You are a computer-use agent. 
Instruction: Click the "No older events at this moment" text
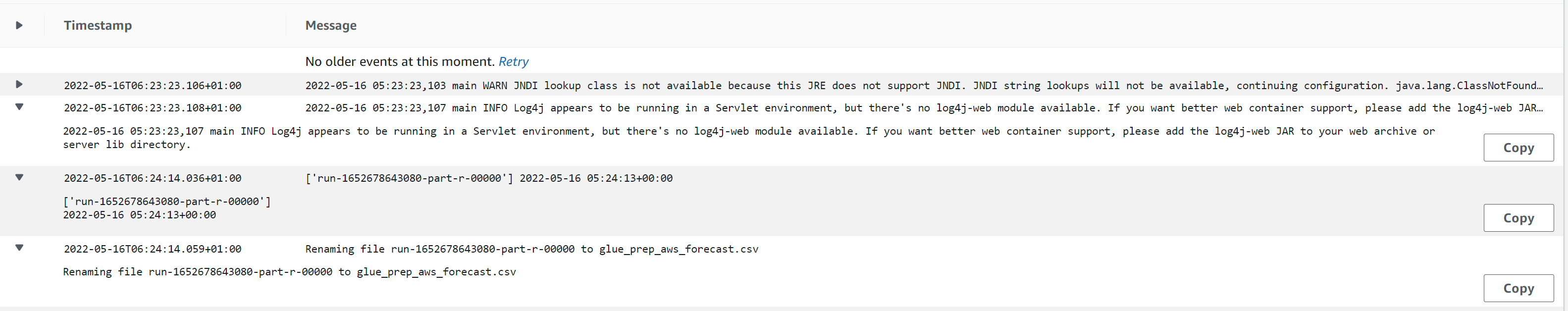400,61
